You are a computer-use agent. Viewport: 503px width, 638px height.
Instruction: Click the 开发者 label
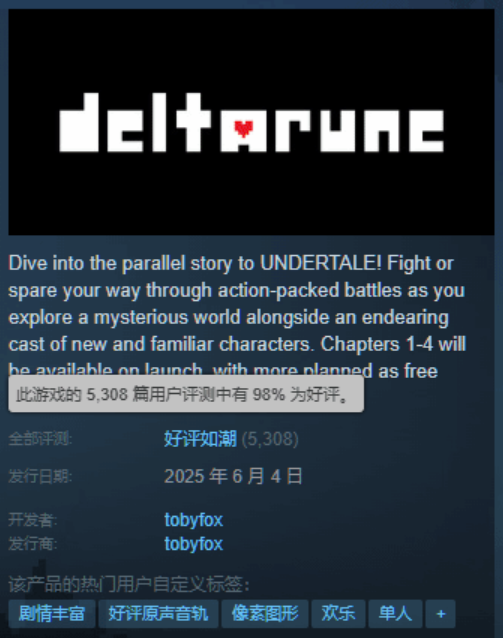(x=33, y=520)
